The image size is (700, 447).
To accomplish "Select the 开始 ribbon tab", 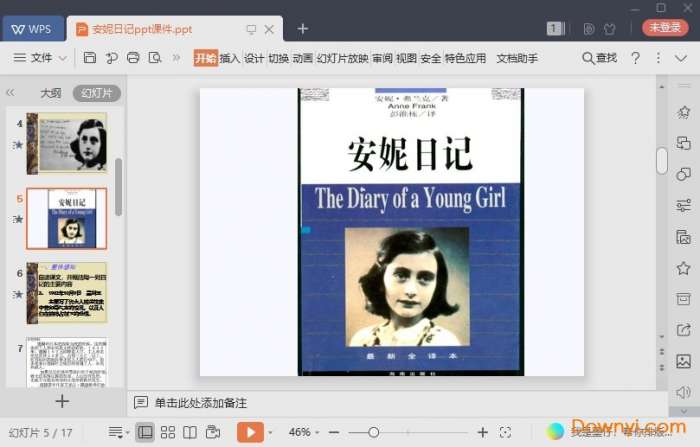I will (205, 58).
